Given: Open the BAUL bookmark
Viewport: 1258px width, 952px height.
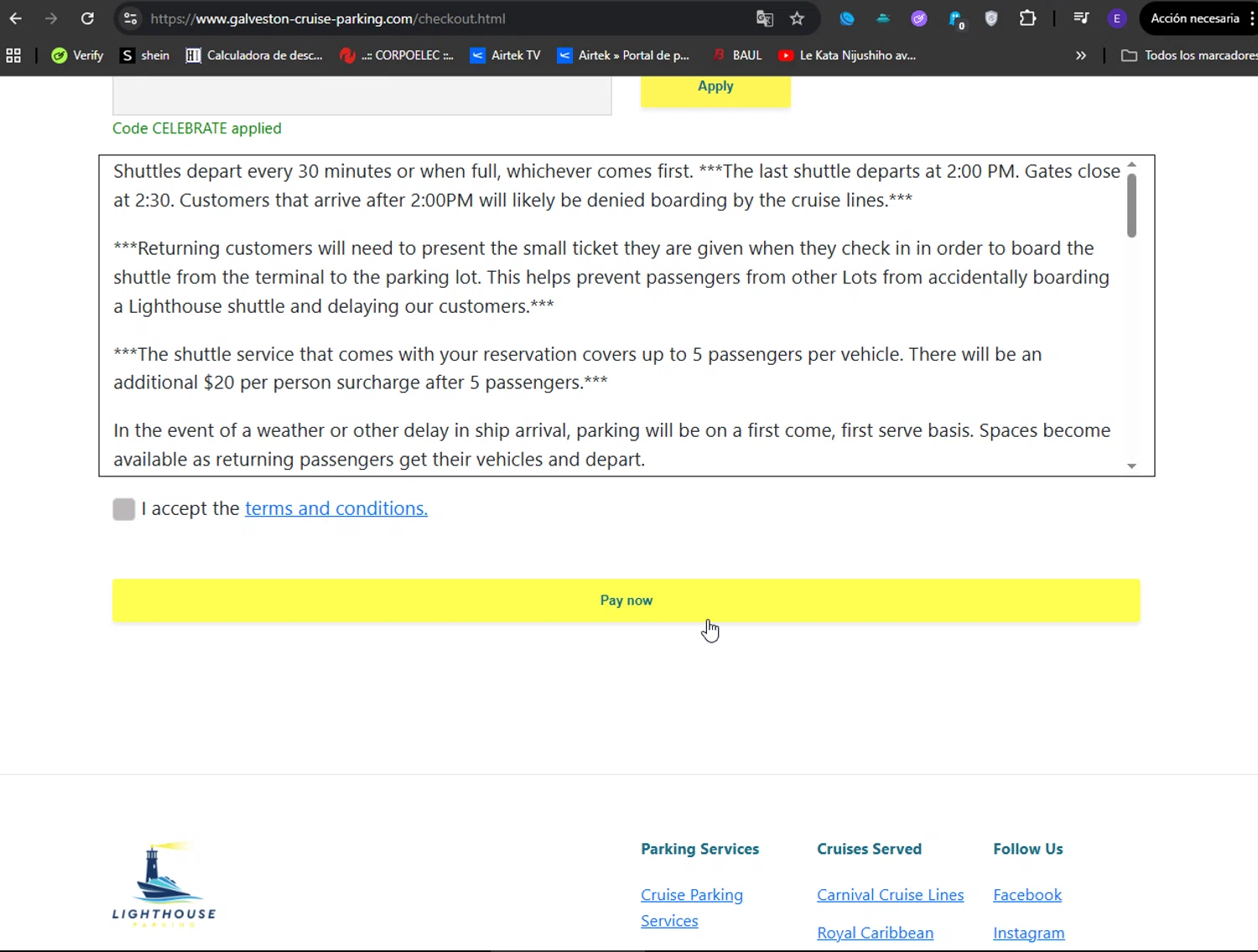Looking at the screenshot, I should [737, 55].
